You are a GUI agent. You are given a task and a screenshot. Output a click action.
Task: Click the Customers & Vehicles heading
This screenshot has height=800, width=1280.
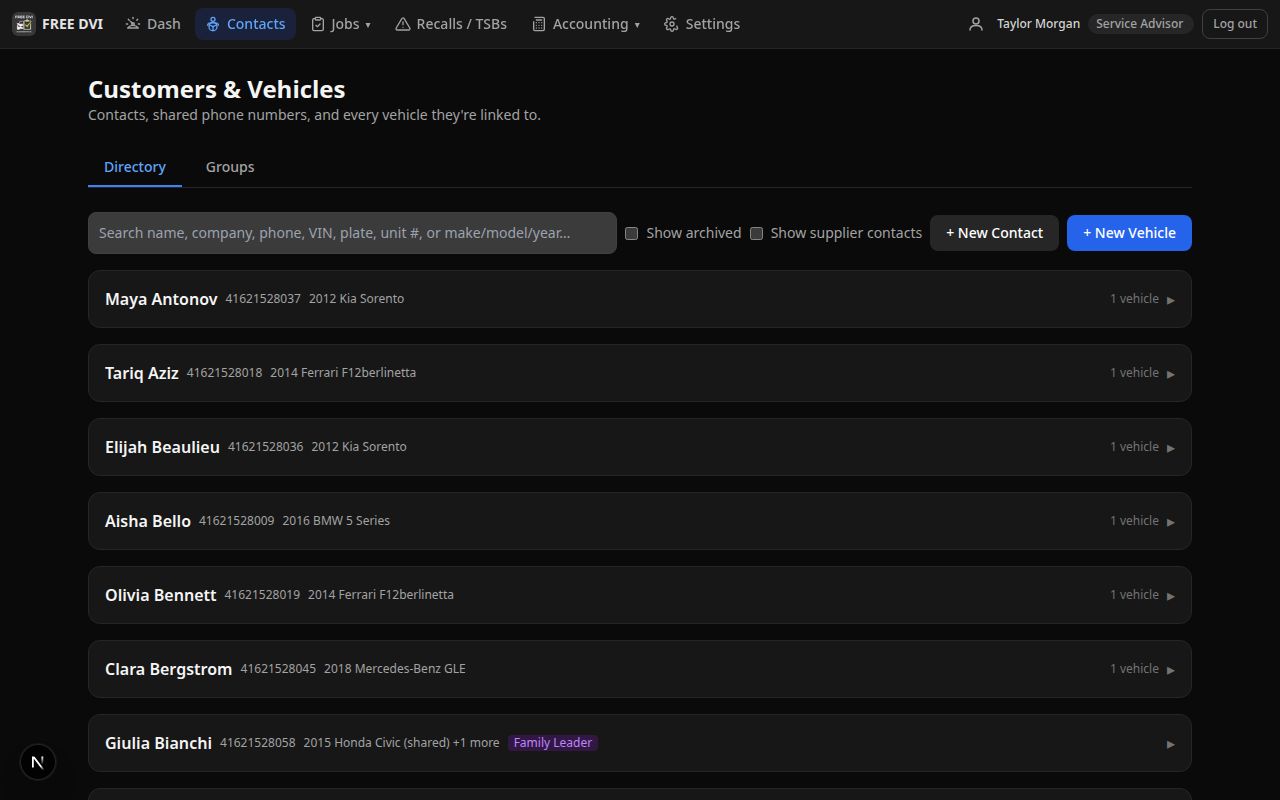click(217, 90)
